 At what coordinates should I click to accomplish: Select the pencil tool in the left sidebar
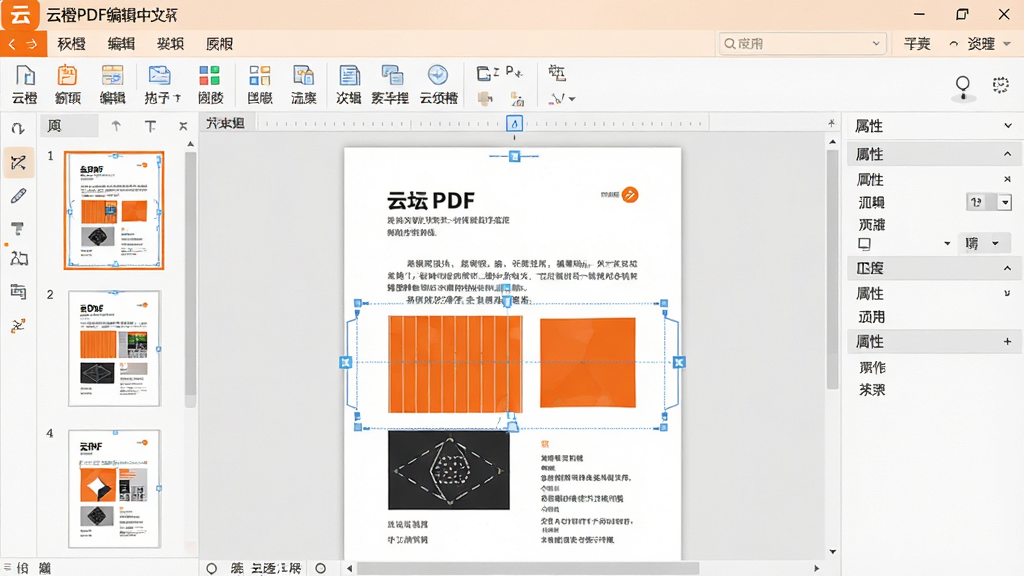(x=18, y=196)
